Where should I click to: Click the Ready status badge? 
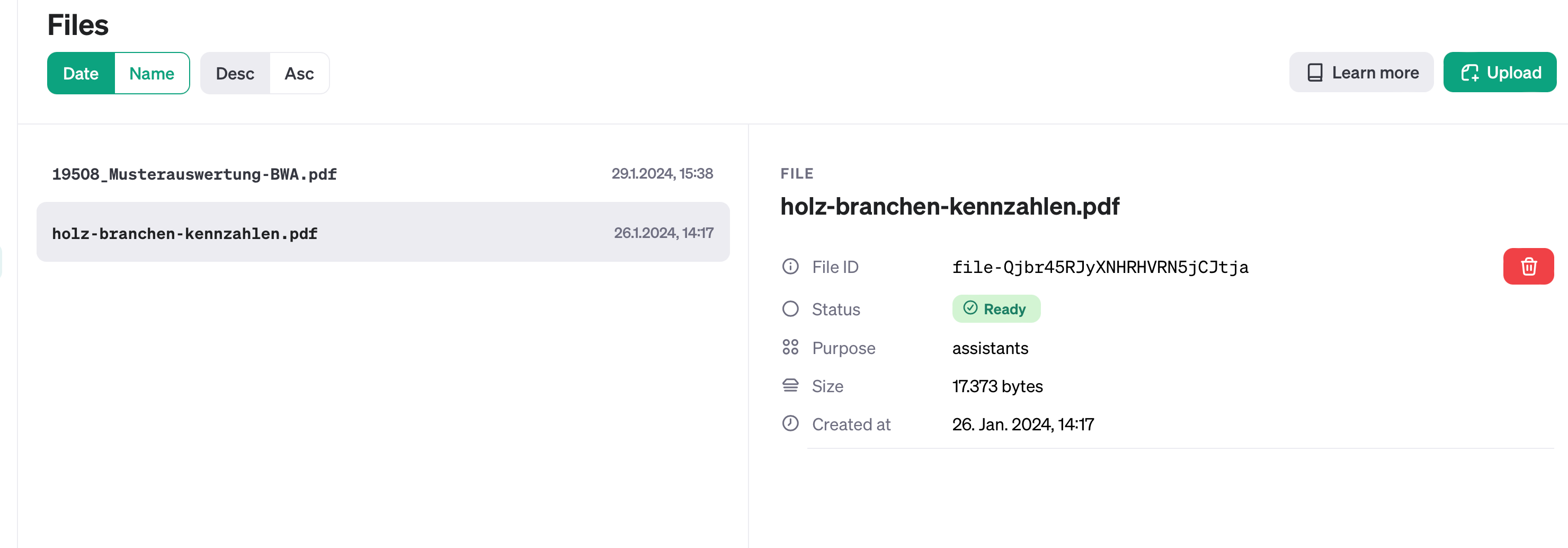996,310
